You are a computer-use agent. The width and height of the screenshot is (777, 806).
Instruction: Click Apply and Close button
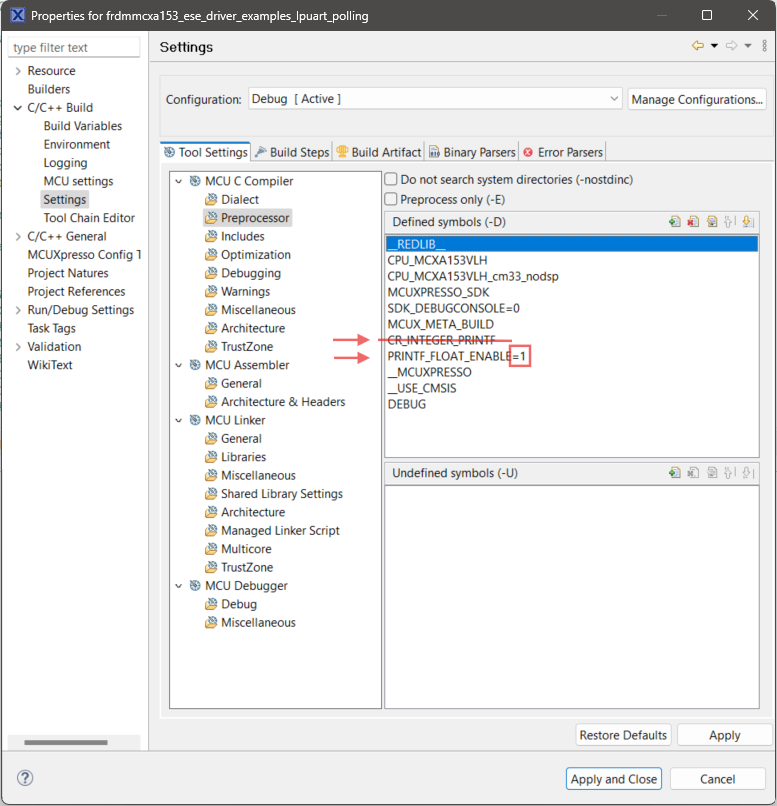[614, 779]
